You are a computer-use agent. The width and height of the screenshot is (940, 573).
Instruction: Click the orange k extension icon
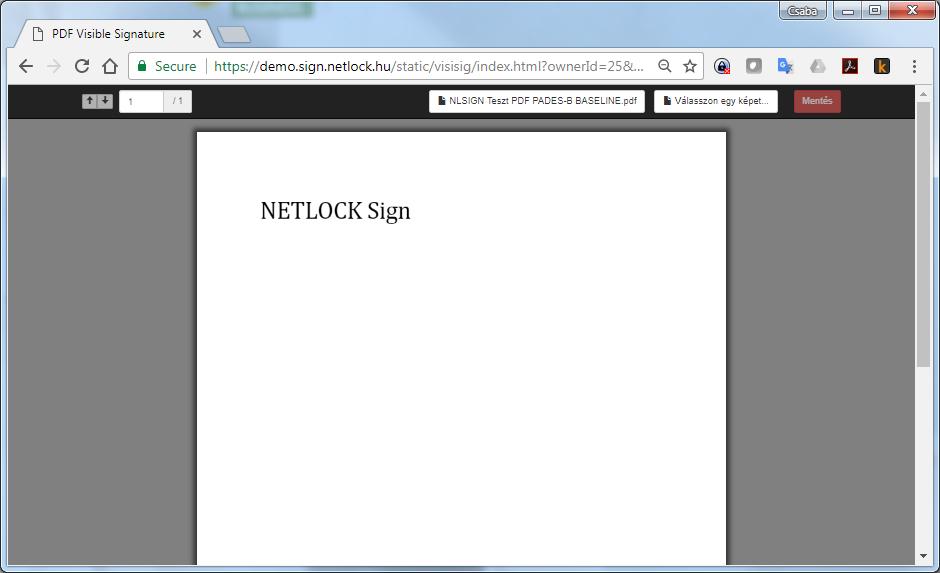[x=882, y=66]
